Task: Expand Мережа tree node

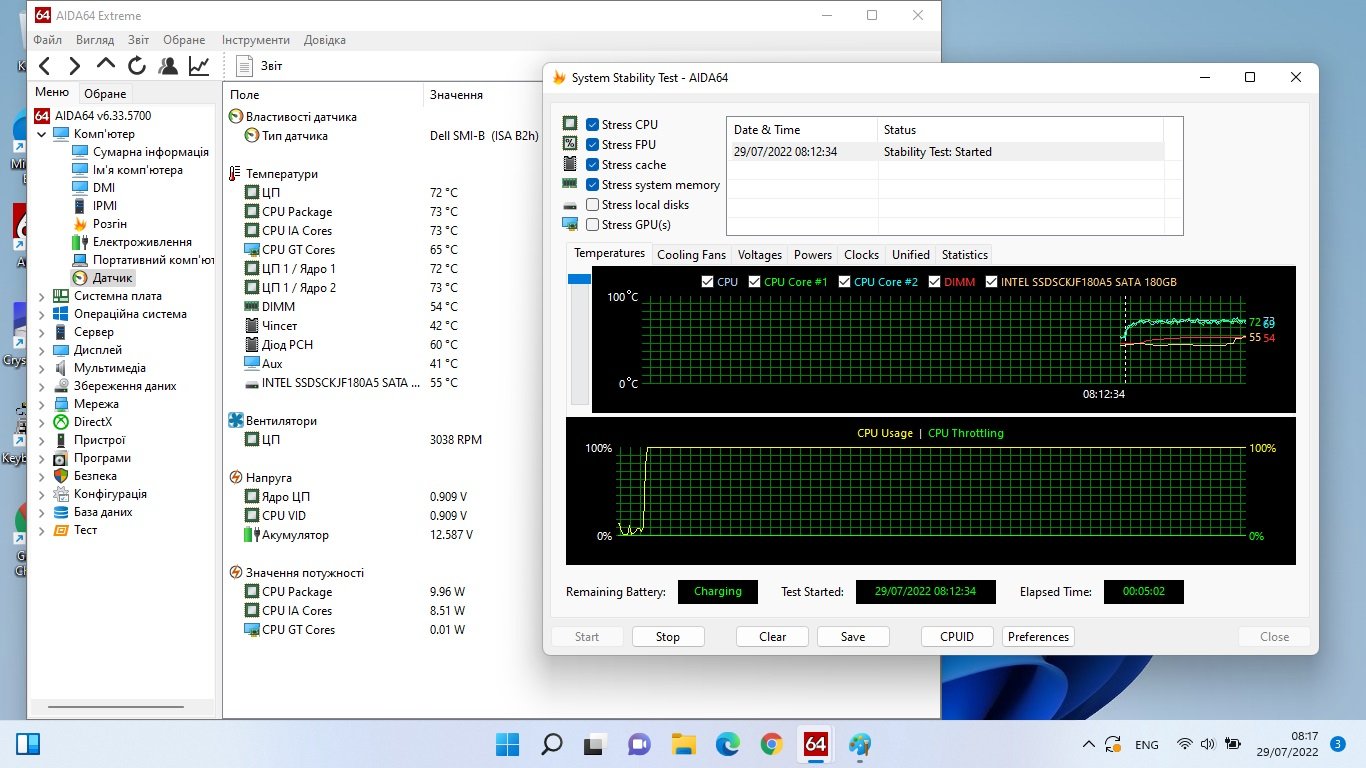Action: [41, 404]
